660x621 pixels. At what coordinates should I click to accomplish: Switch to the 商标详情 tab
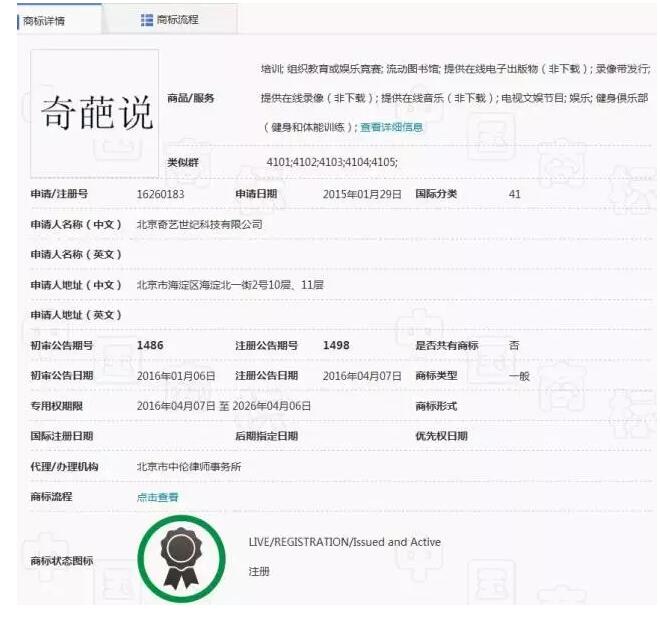click(x=59, y=19)
